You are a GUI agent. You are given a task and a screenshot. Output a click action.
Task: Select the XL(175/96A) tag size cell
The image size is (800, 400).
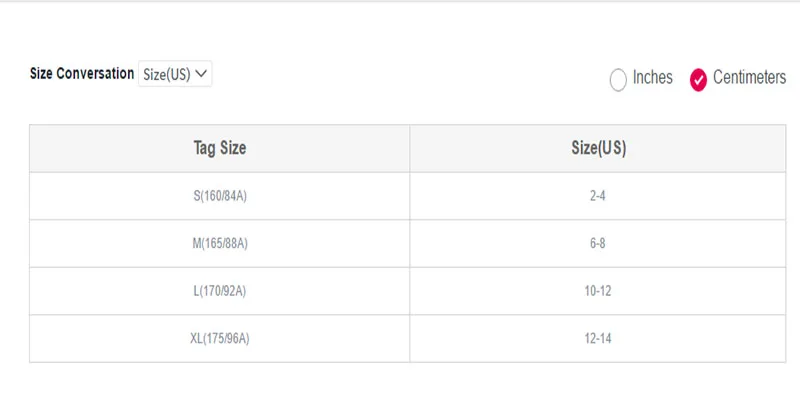(x=219, y=339)
